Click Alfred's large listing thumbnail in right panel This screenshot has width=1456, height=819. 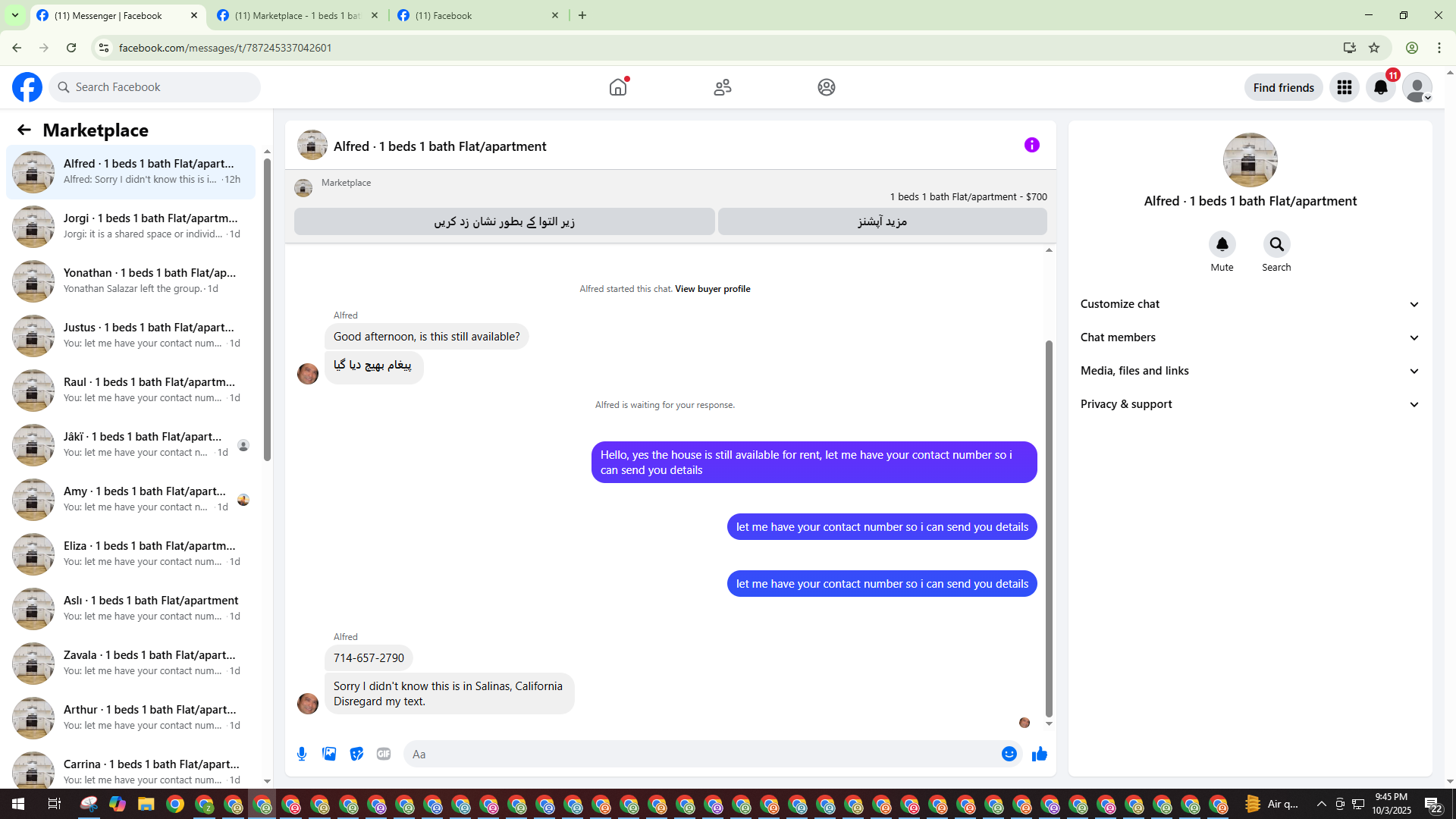point(1250,160)
